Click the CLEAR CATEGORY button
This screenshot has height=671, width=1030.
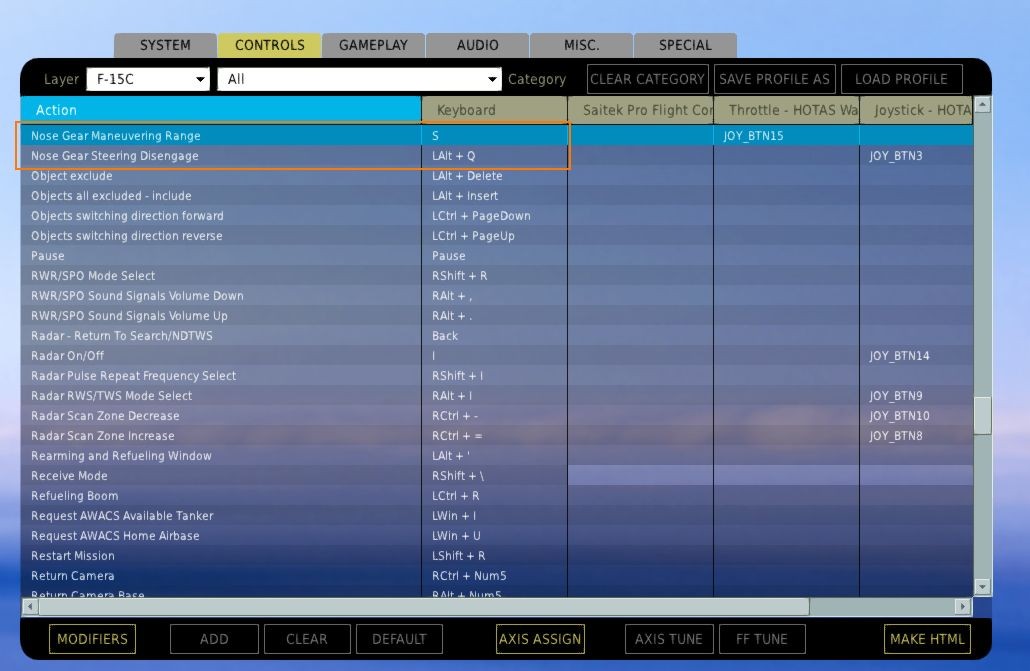(647, 79)
